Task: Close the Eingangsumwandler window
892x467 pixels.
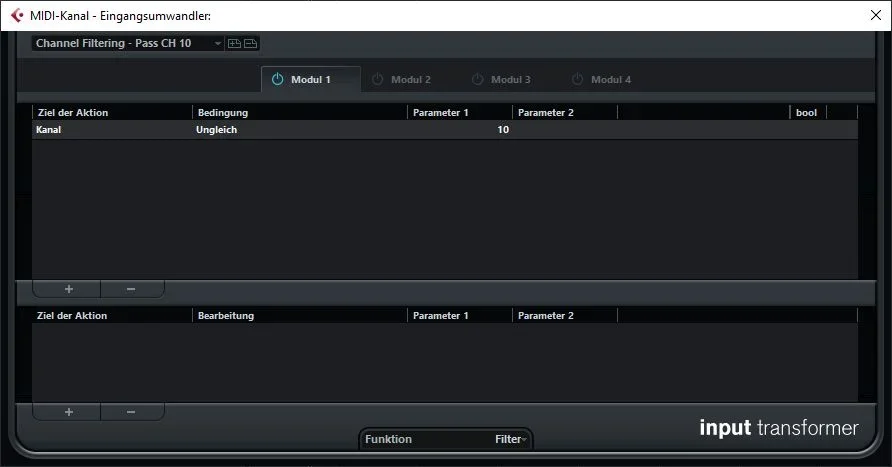Action: 876,15
